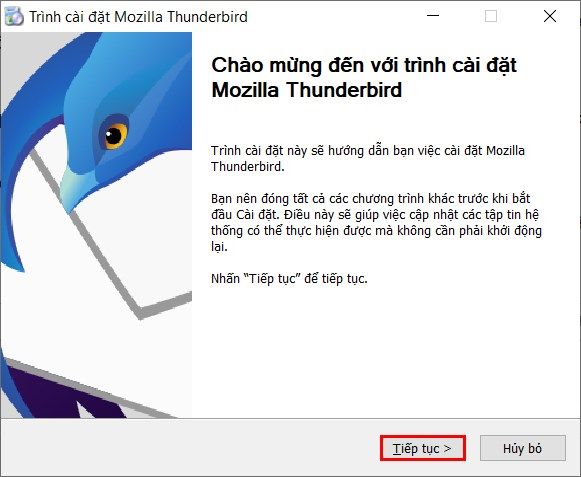Click the "Nhấn “Tiếp tục” để tiếp tục" line
581x477 pixels.
289,278
